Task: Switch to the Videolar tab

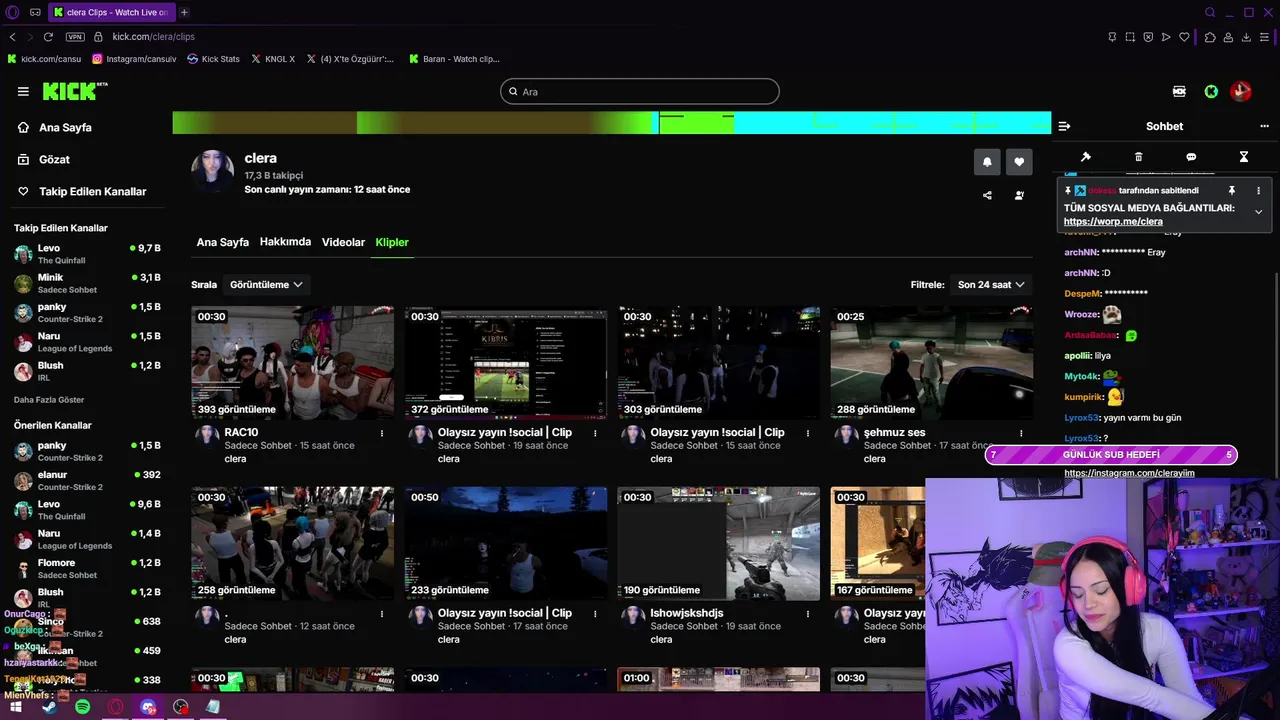Action: coord(343,242)
